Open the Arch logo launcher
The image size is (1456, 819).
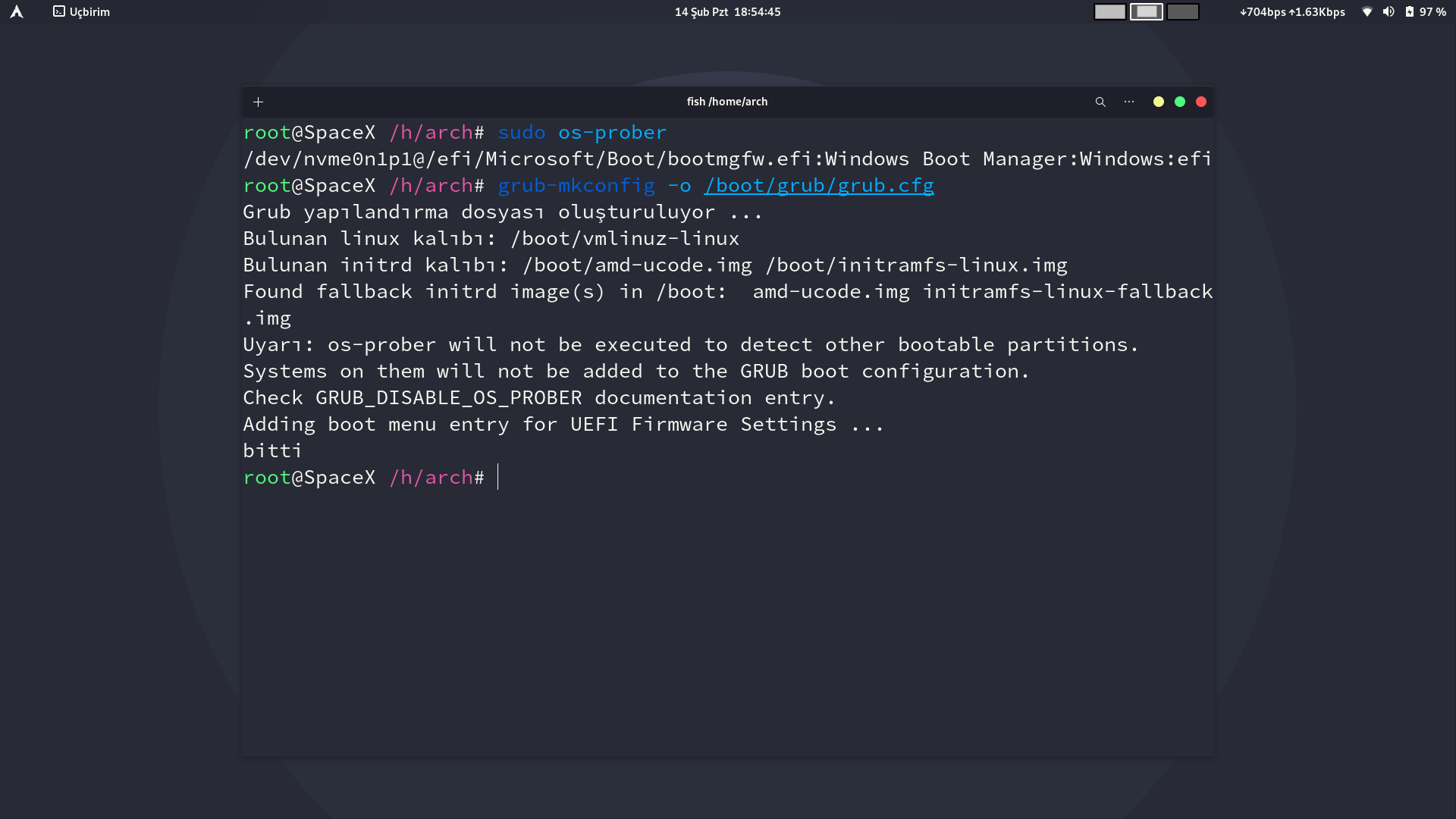17,11
